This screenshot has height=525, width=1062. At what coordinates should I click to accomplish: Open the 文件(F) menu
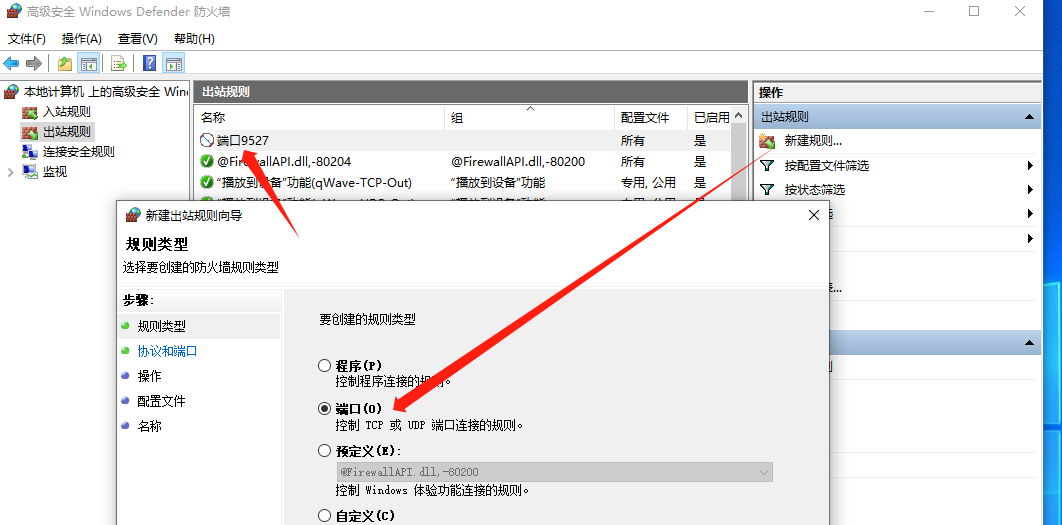[27, 39]
